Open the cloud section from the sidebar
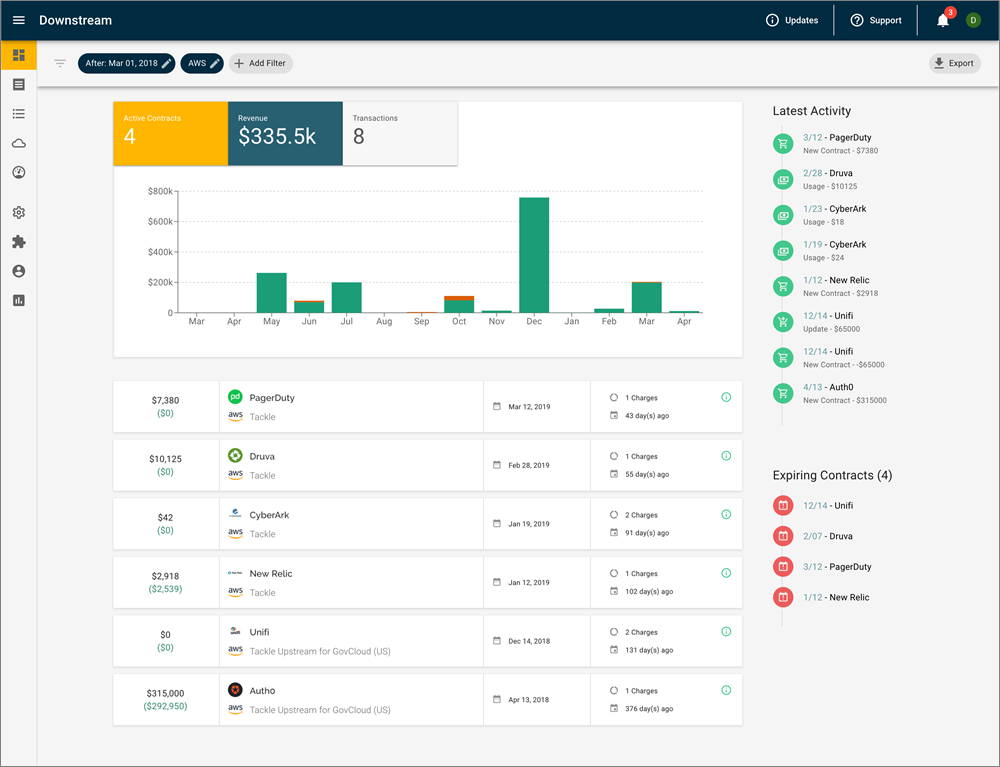The width and height of the screenshot is (1000, 767). 18,143
